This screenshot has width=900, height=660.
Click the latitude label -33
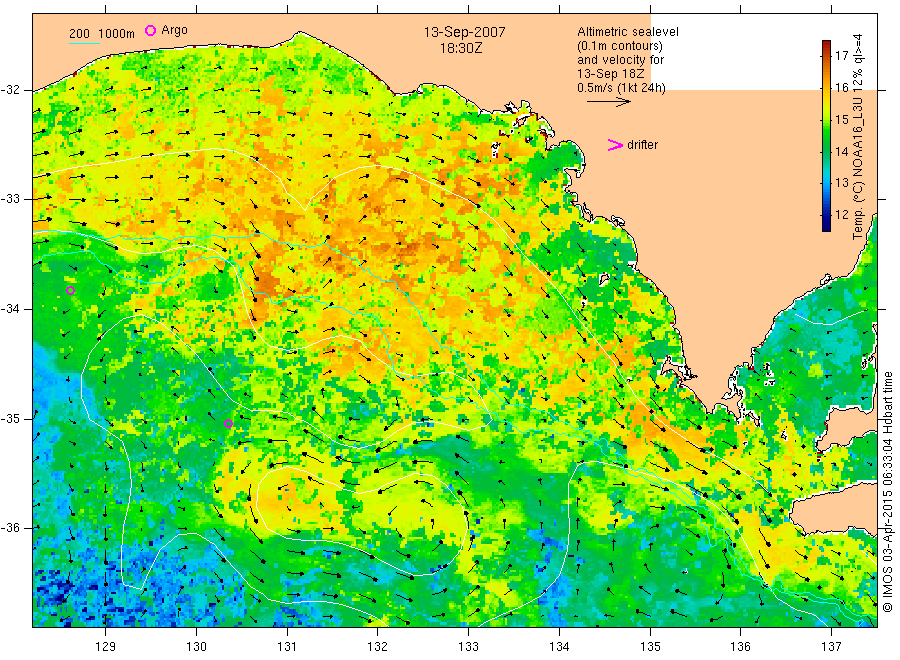pyautogui.click(x=10, y=199)
